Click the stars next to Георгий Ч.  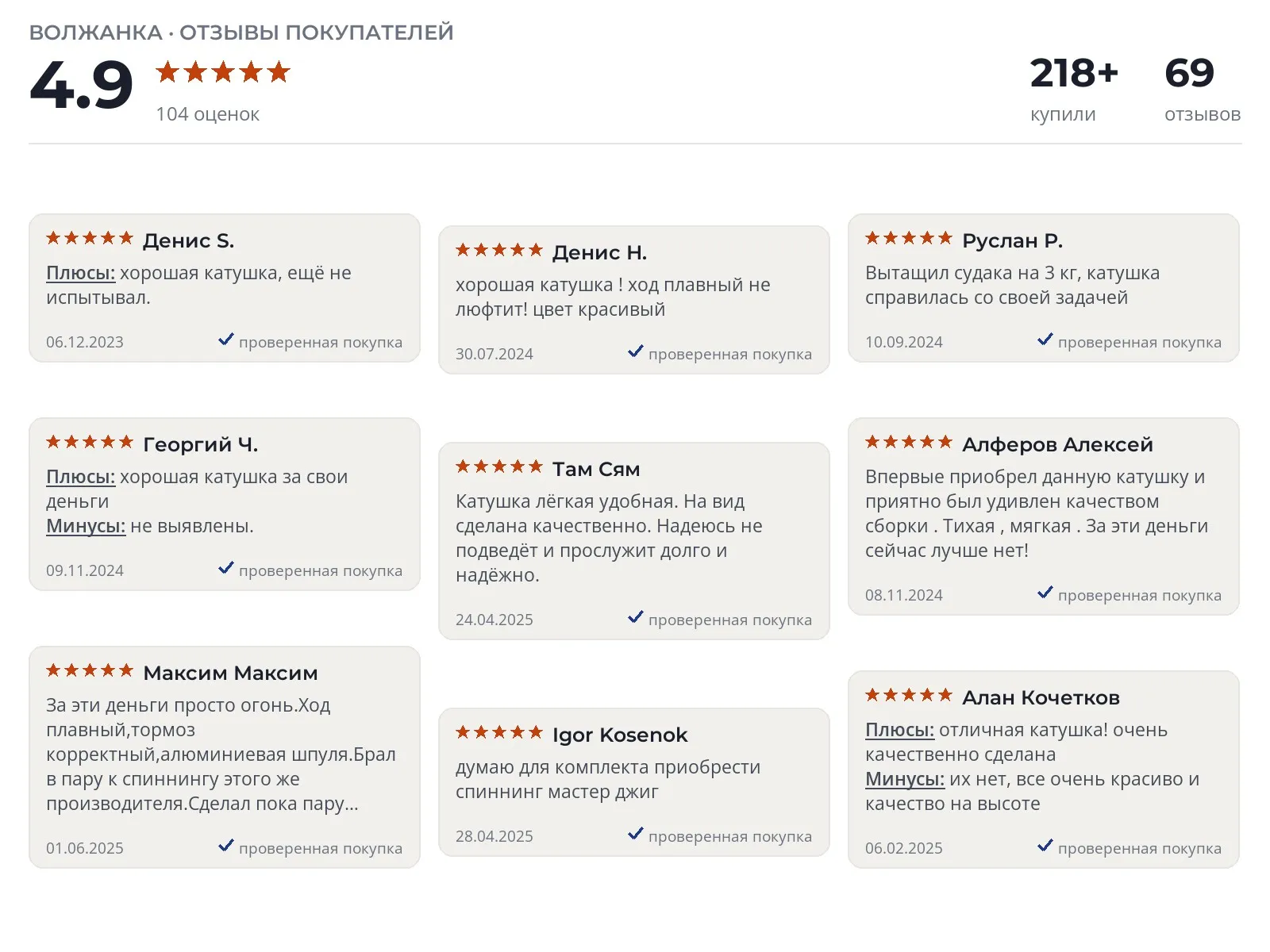(x=90, y=442)
